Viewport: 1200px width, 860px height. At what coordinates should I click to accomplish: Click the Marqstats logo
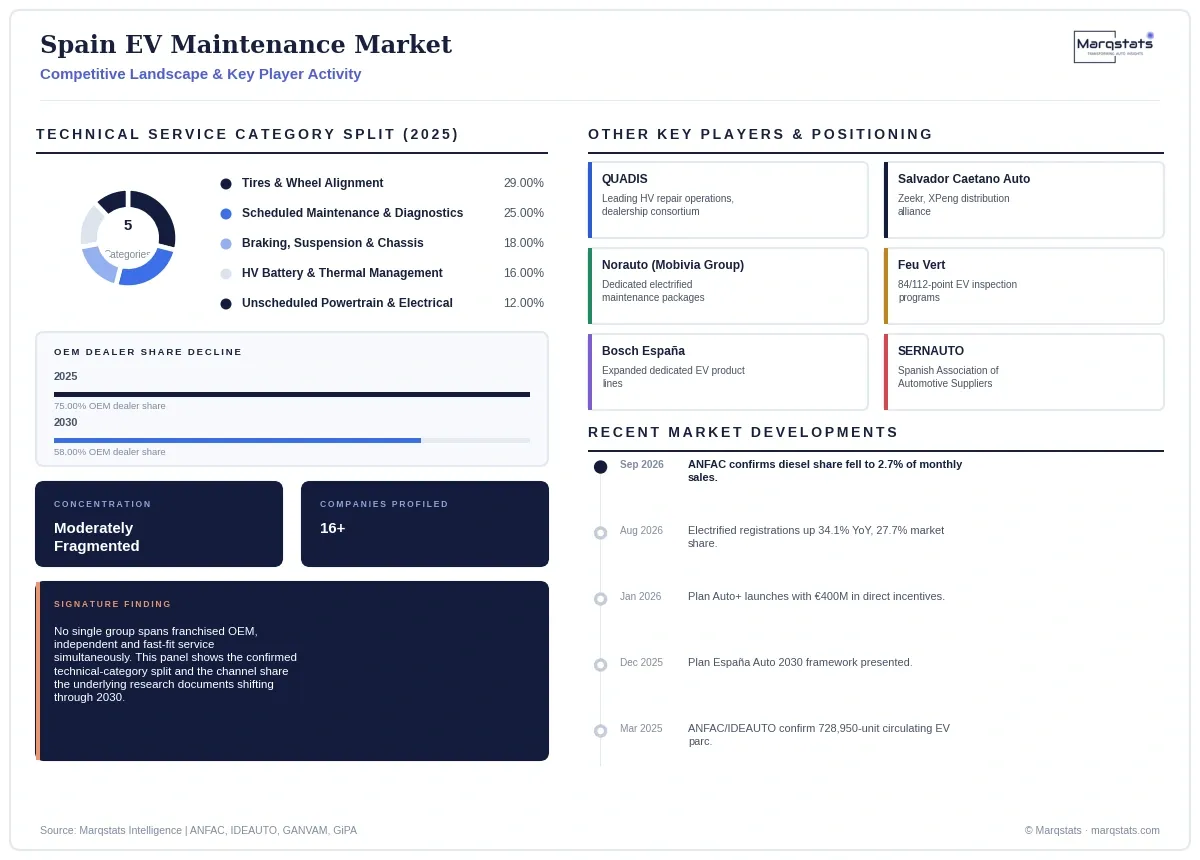(x=1114, y=46)
